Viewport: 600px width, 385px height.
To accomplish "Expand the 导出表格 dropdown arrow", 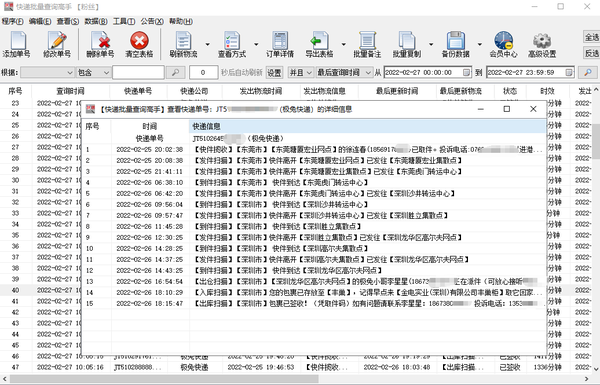I will click(343, 44).
